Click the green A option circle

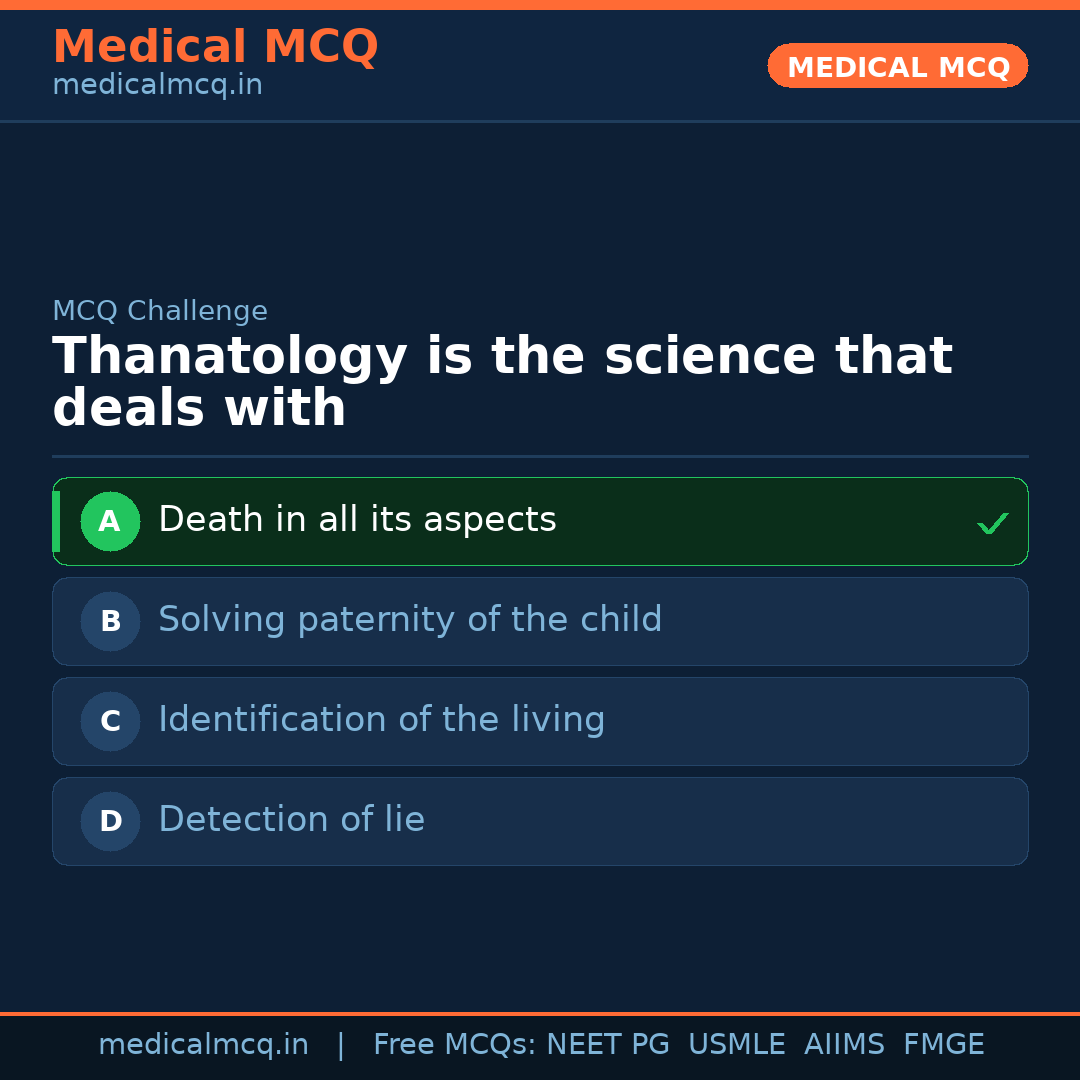[x=110, y=521]
